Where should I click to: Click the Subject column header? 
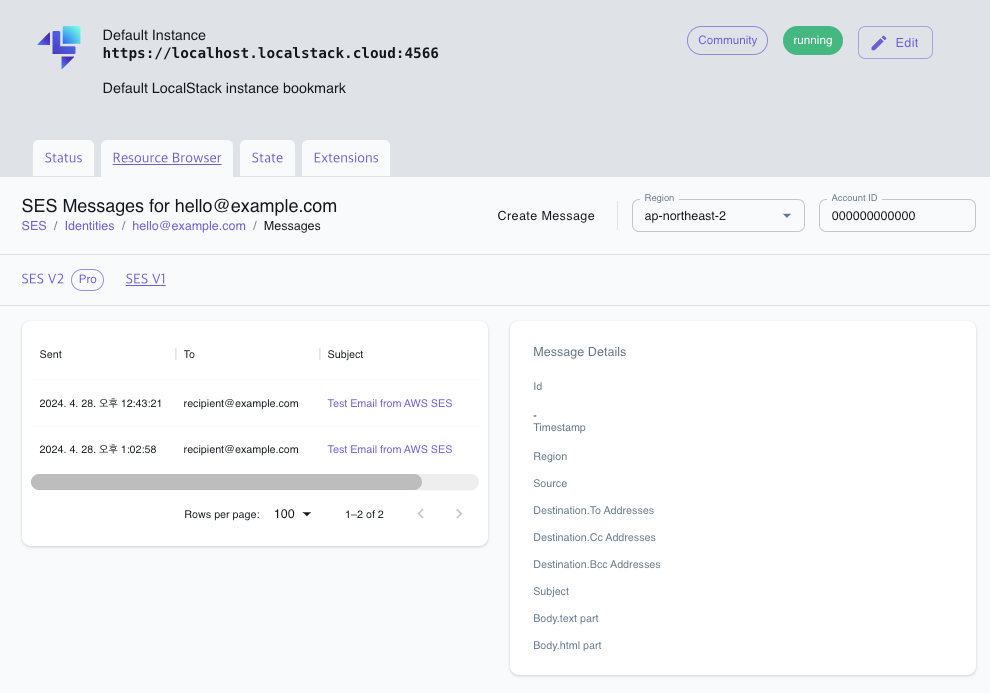pos(345,355)
